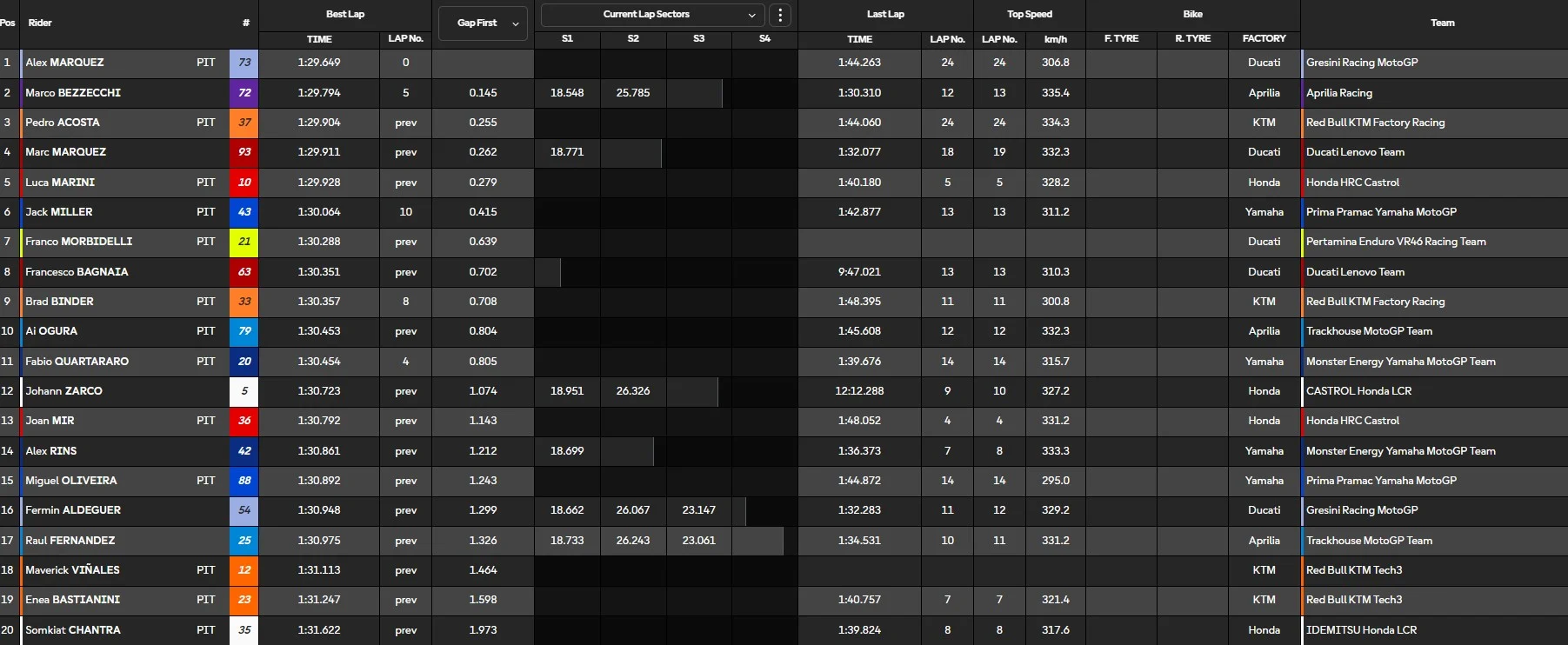The width and height of the screenshot is (1568, 645).
Task: Click white rider number badge 5
Action: [244, 391]
